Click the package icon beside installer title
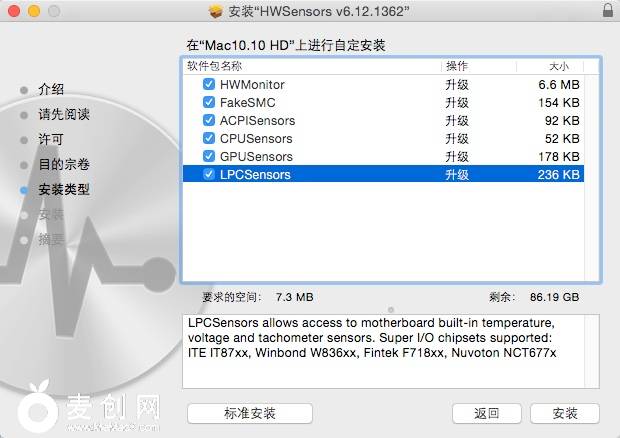620x438 pixels. [x=216, y=11]
